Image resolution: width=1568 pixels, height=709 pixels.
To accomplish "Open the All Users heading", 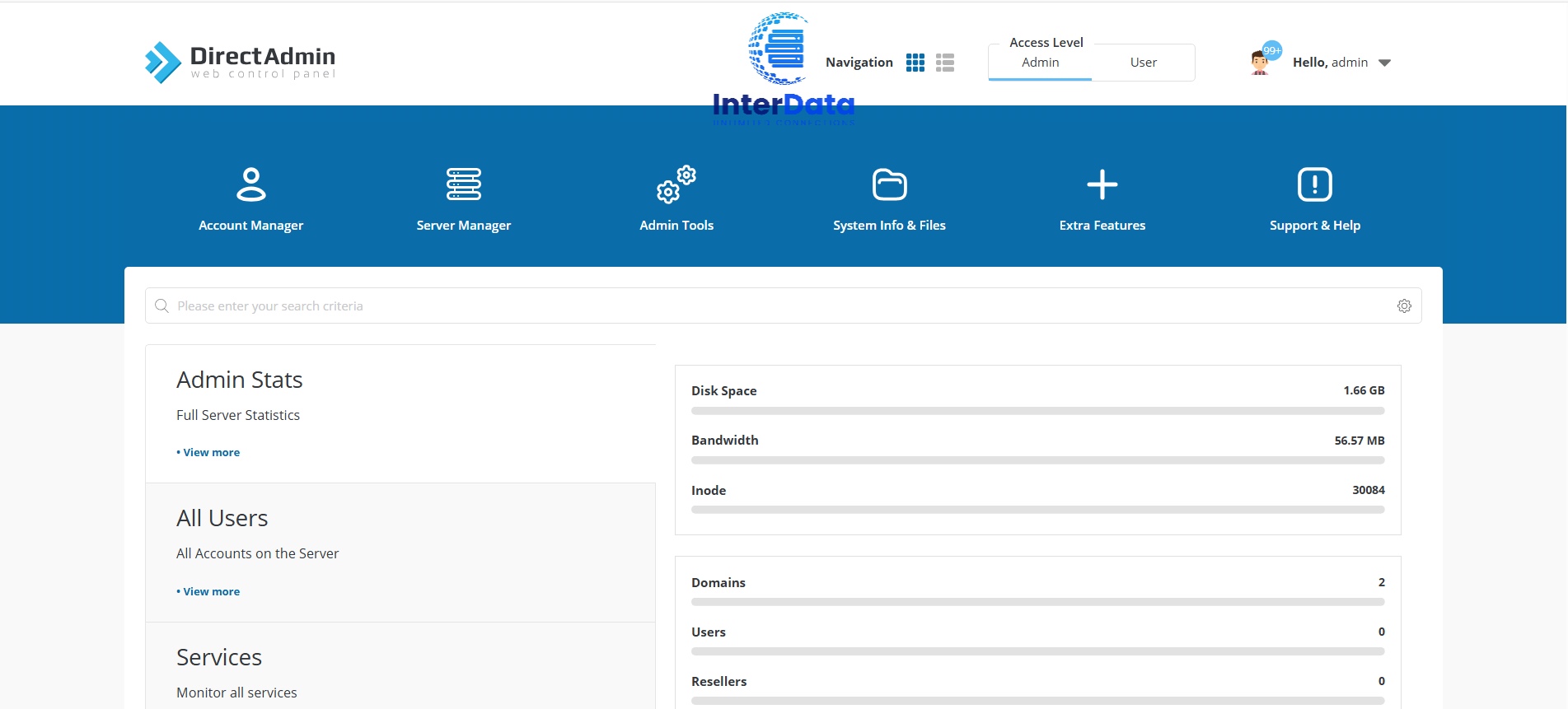I will 222,518.
